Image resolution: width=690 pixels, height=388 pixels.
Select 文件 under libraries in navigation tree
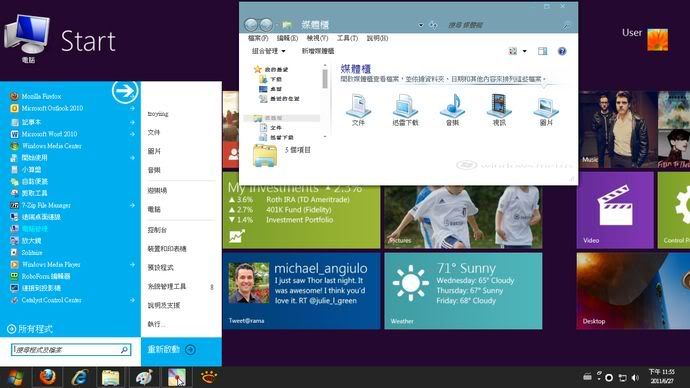[271, 128]
